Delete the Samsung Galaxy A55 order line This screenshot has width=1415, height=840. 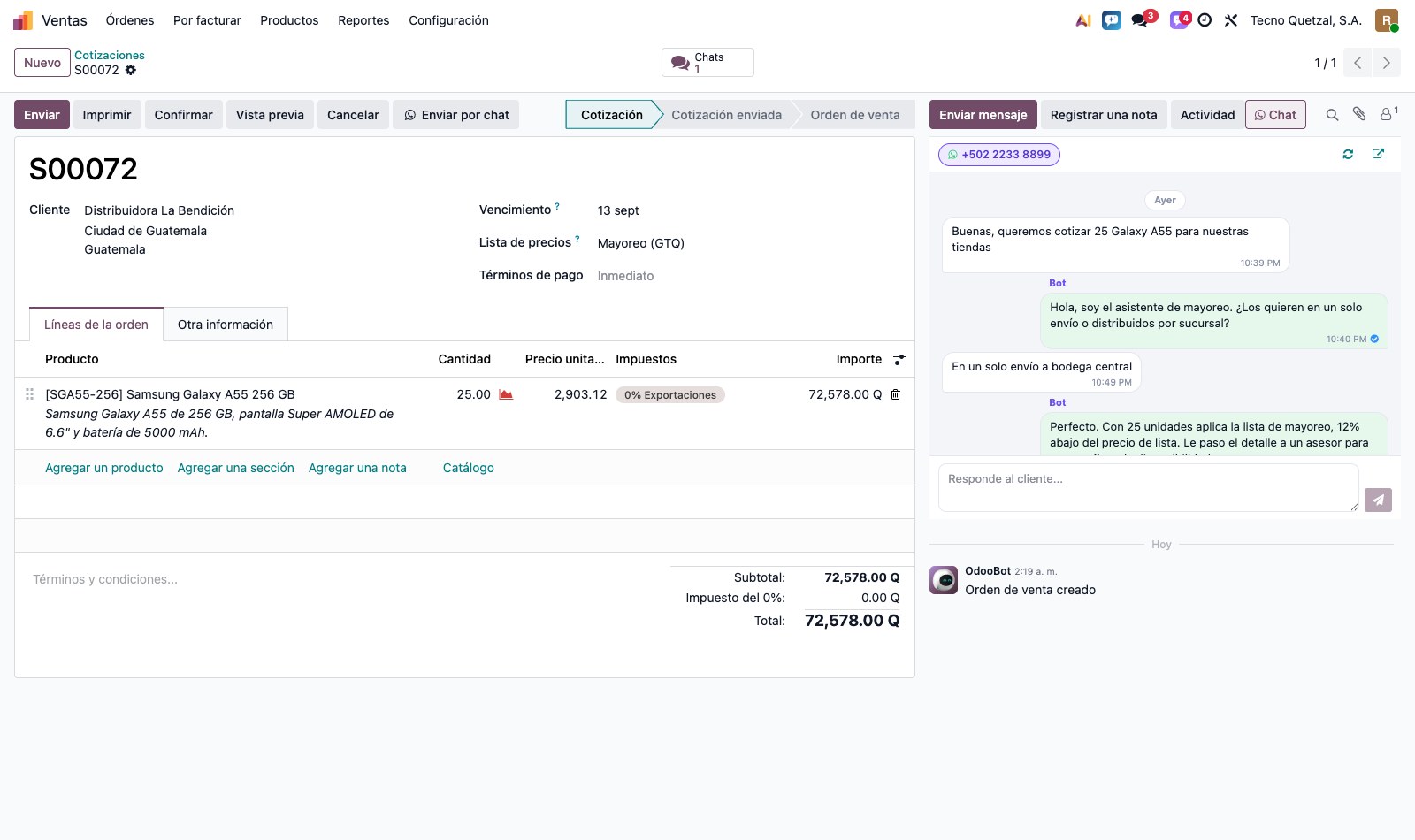pyautogui.click(x=895, y=394)
